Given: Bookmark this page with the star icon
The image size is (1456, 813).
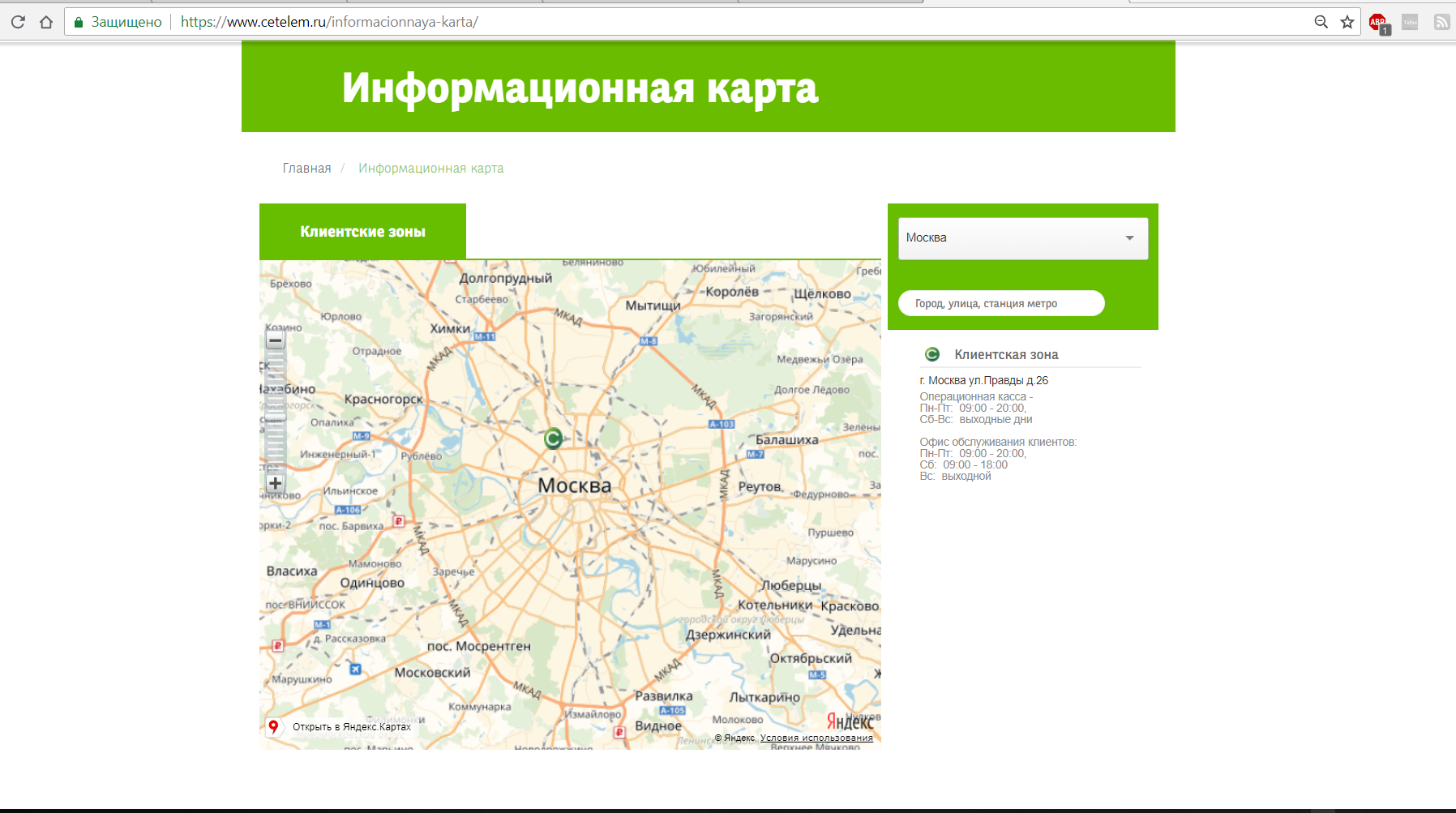Looking at the screenshot, I should pyautogui.click(x=1347, y=22).
